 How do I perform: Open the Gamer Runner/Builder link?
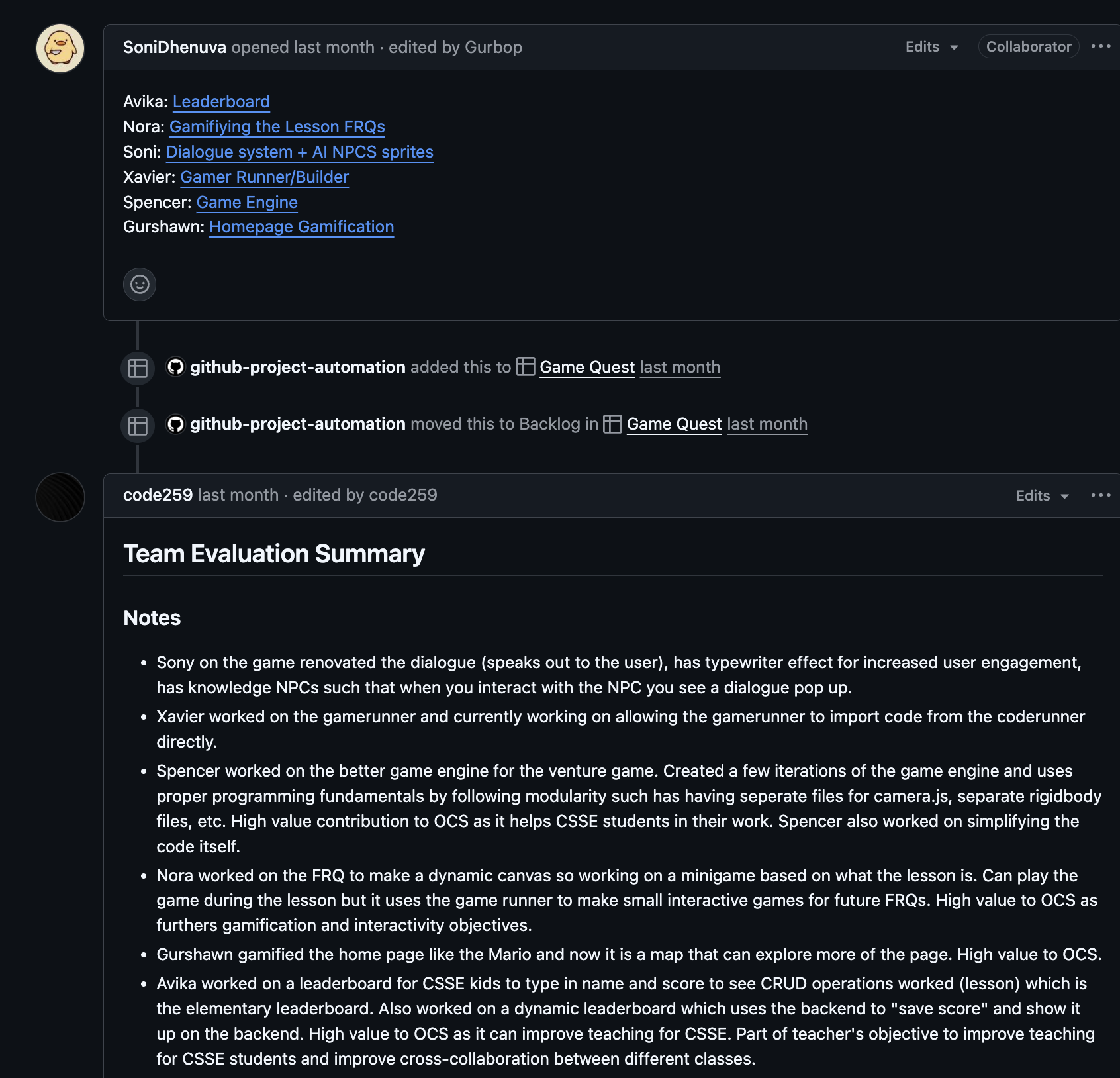pyautogui.click(x=264, y=177)
